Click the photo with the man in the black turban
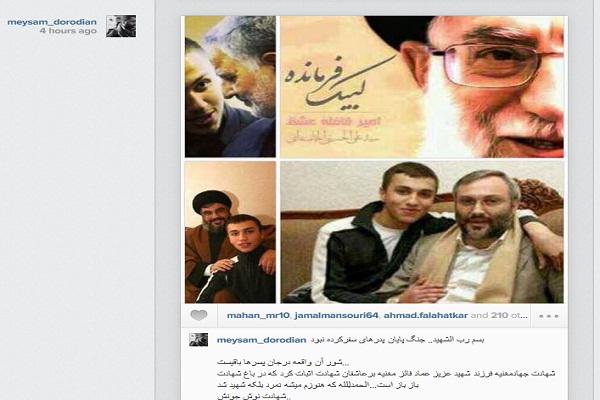Screen dimensions: 600x400 point(230,232)
